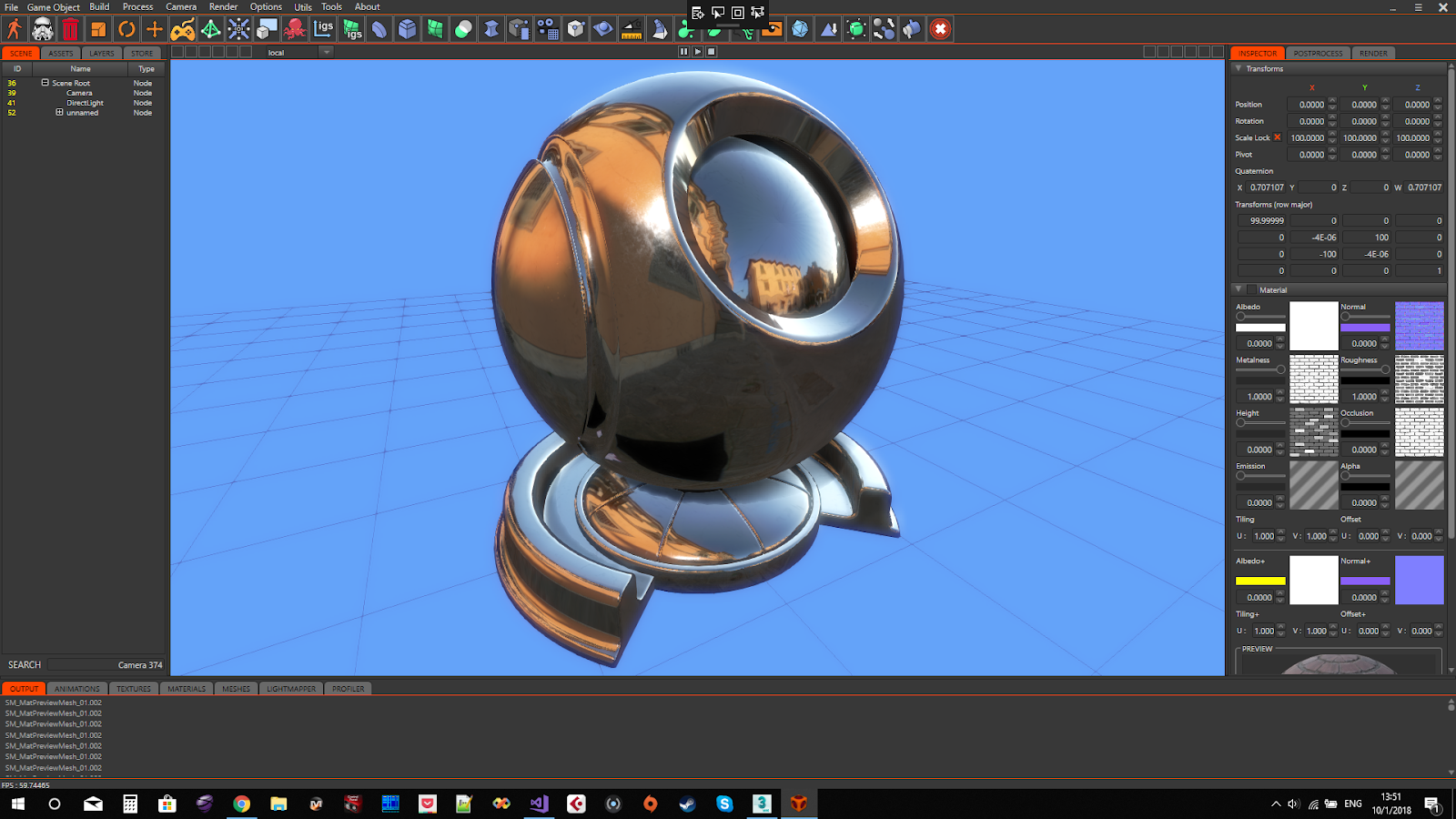Select the Rotate tool in the toolbar
Image resolution: width=1456 pixels, height=819 pixels.
126,28
